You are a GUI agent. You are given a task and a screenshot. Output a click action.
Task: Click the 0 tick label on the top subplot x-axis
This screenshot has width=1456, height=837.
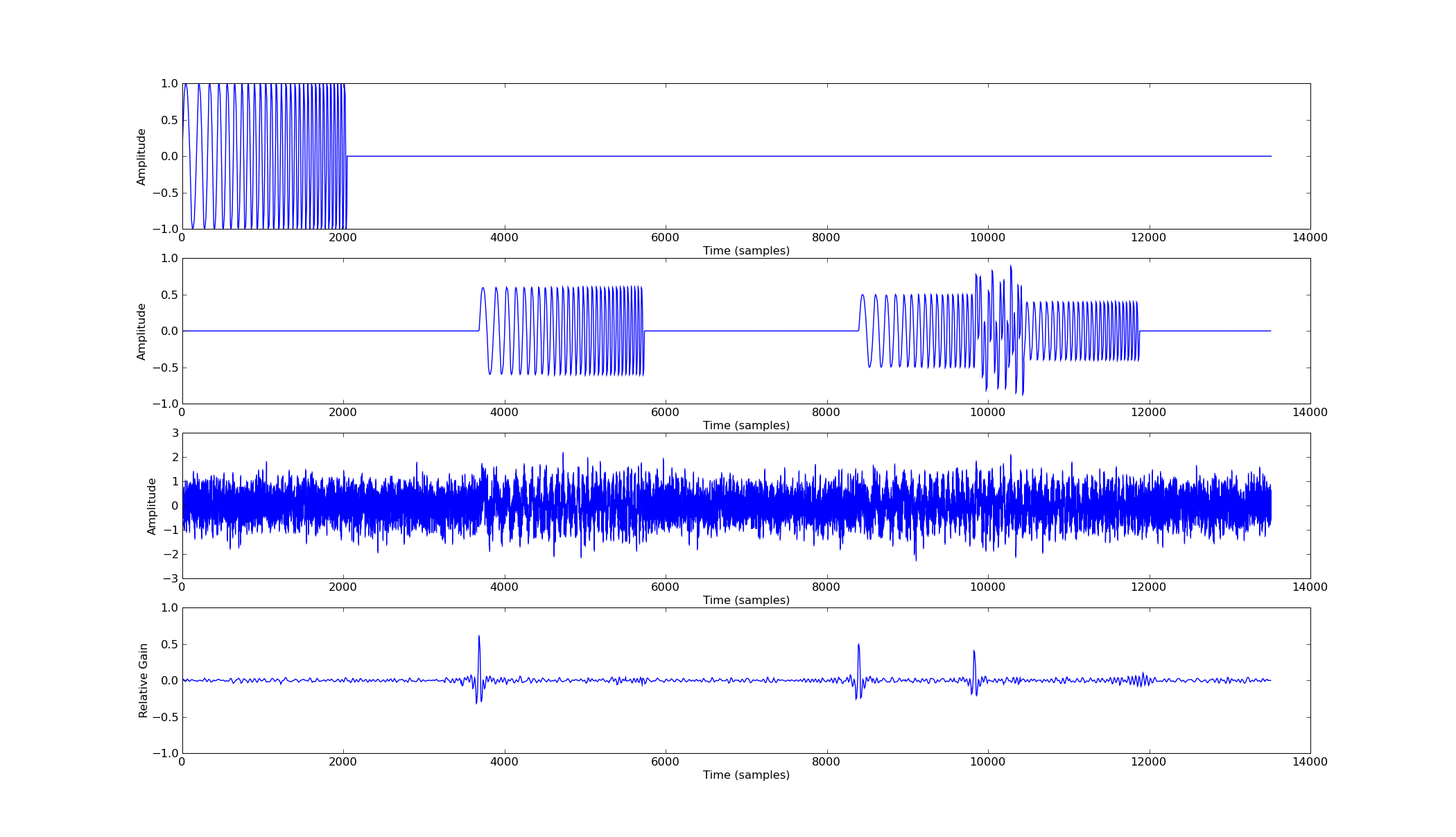click(181, 237)
